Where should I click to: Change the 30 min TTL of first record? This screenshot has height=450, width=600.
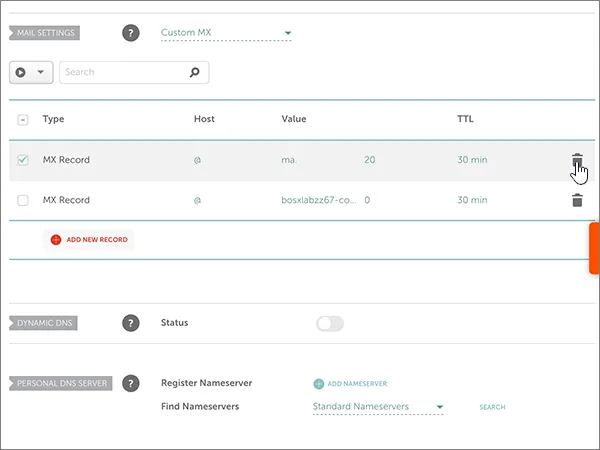click(x=472, y=160)
